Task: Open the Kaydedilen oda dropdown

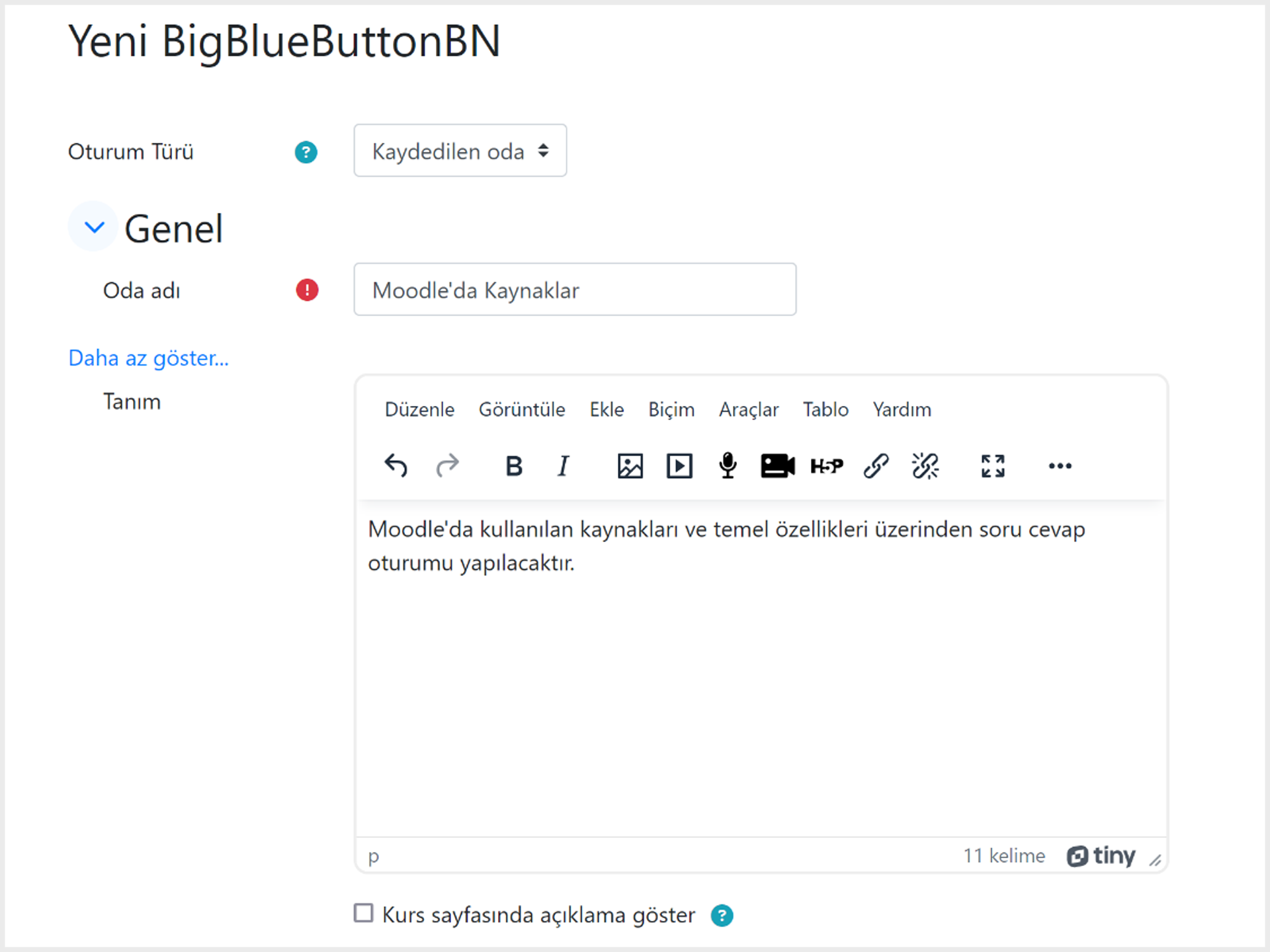Action: point(460,151)
